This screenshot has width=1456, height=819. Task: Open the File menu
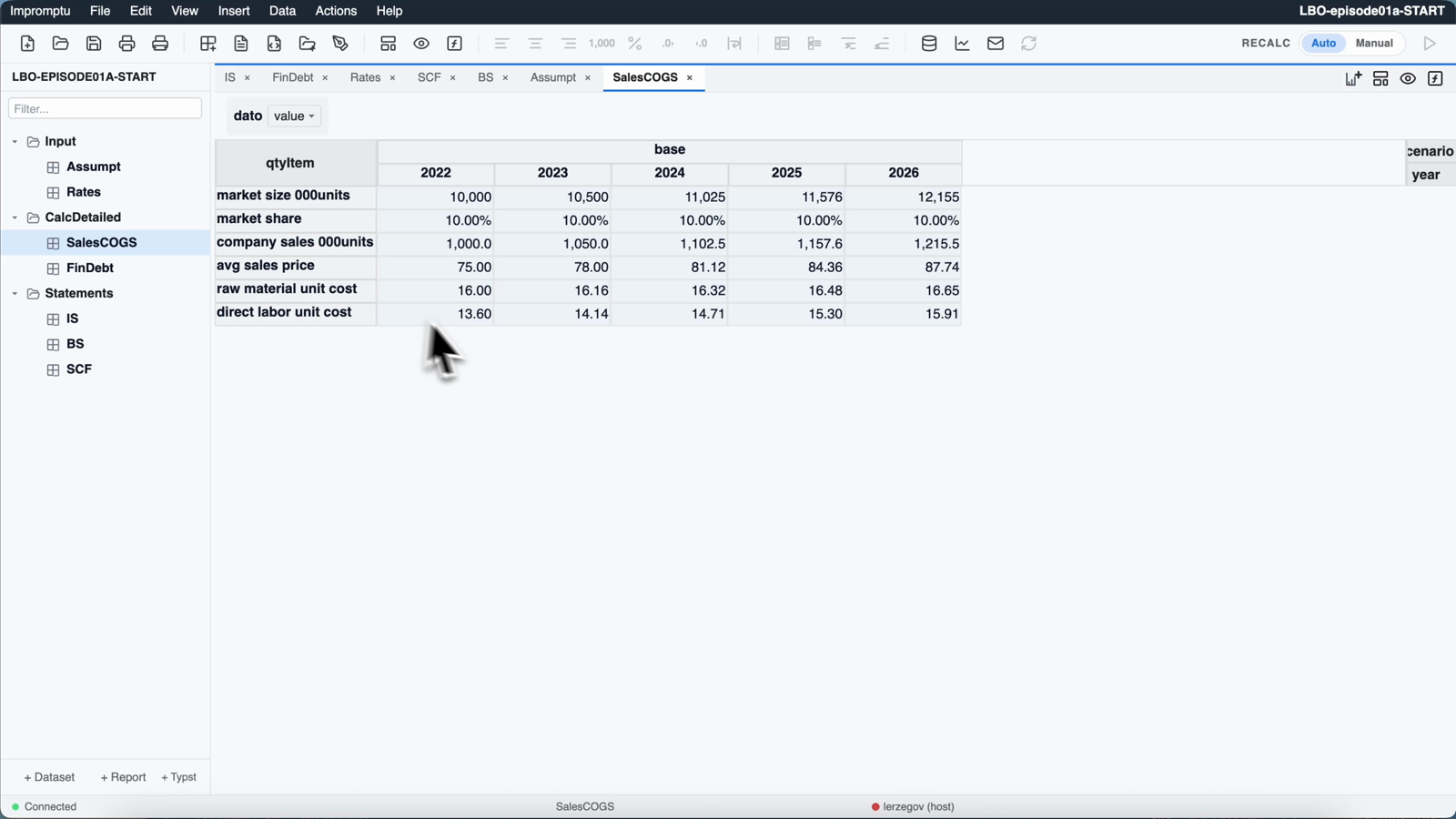[x=100, y=11]
